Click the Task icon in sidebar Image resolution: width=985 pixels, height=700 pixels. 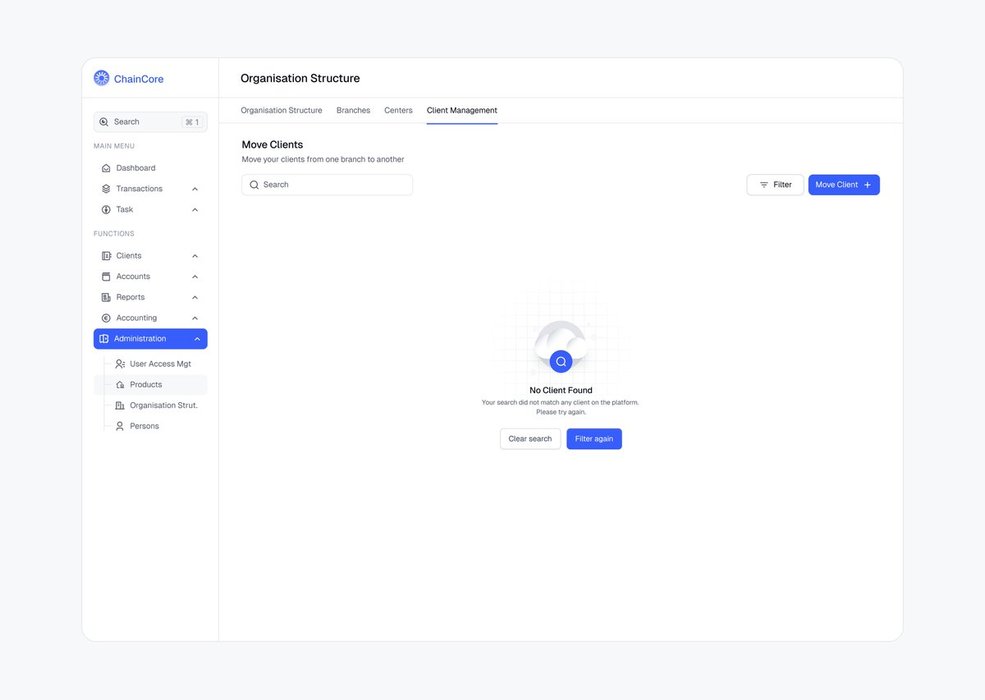tap(106, 210)
